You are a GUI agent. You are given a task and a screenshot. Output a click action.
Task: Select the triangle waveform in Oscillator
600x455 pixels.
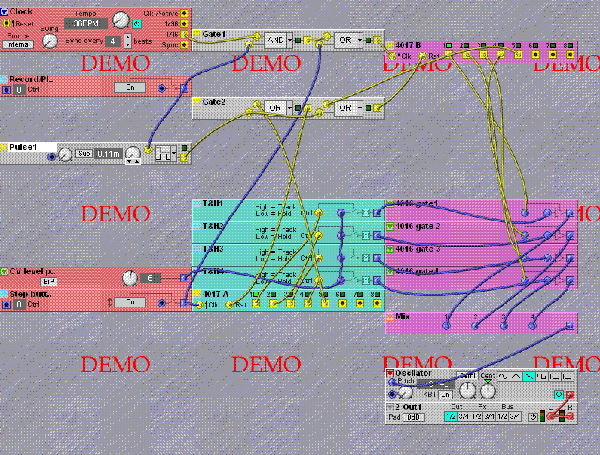tap(516, 377)
